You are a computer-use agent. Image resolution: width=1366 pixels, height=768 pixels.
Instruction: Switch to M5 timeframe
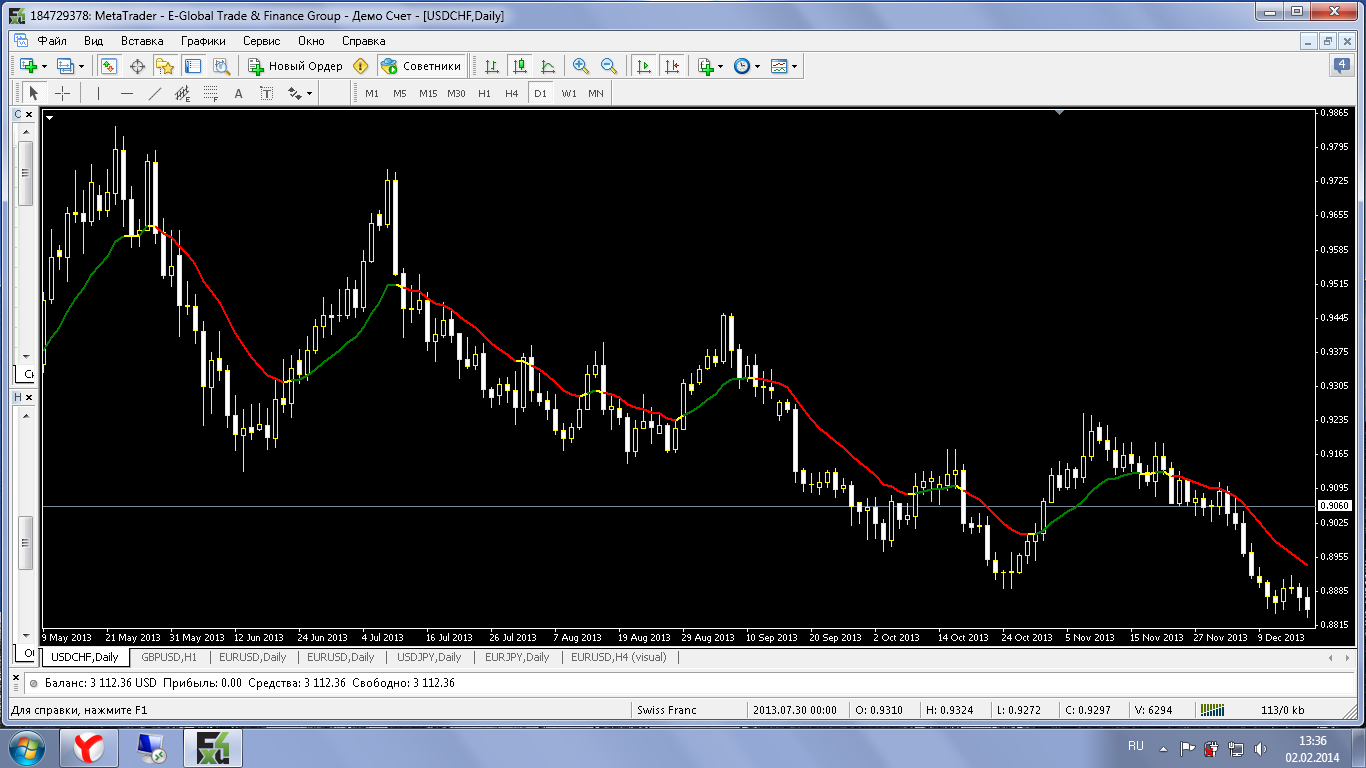click(x=400, y=93)
